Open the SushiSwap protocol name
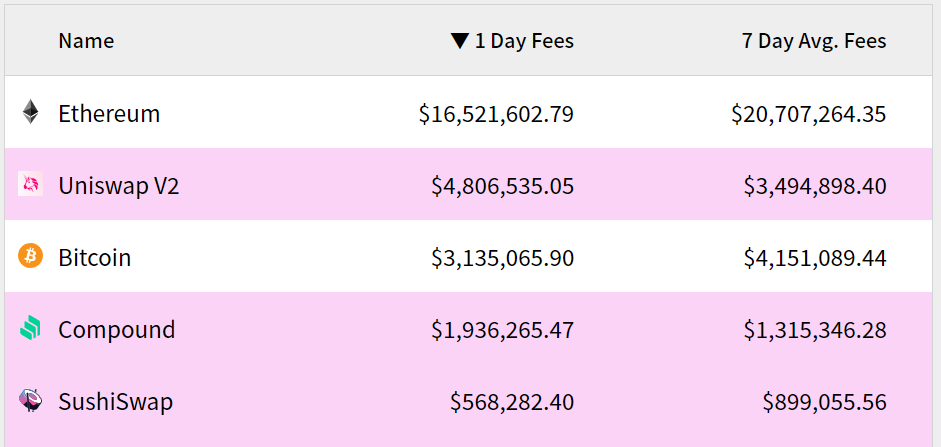The height and width of the screenshot is (447, 941). [x=116, y=402]
